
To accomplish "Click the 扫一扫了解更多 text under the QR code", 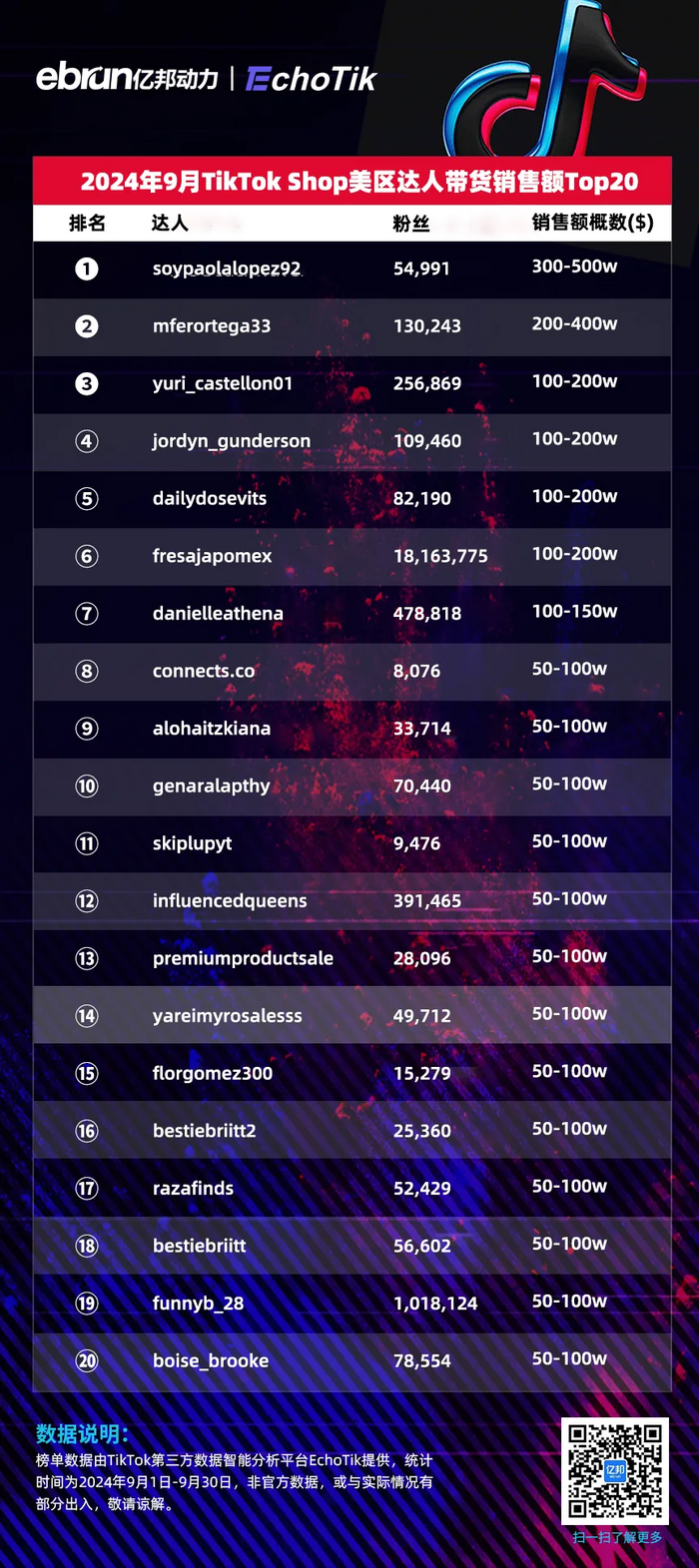I will (x=617, y=1537).
